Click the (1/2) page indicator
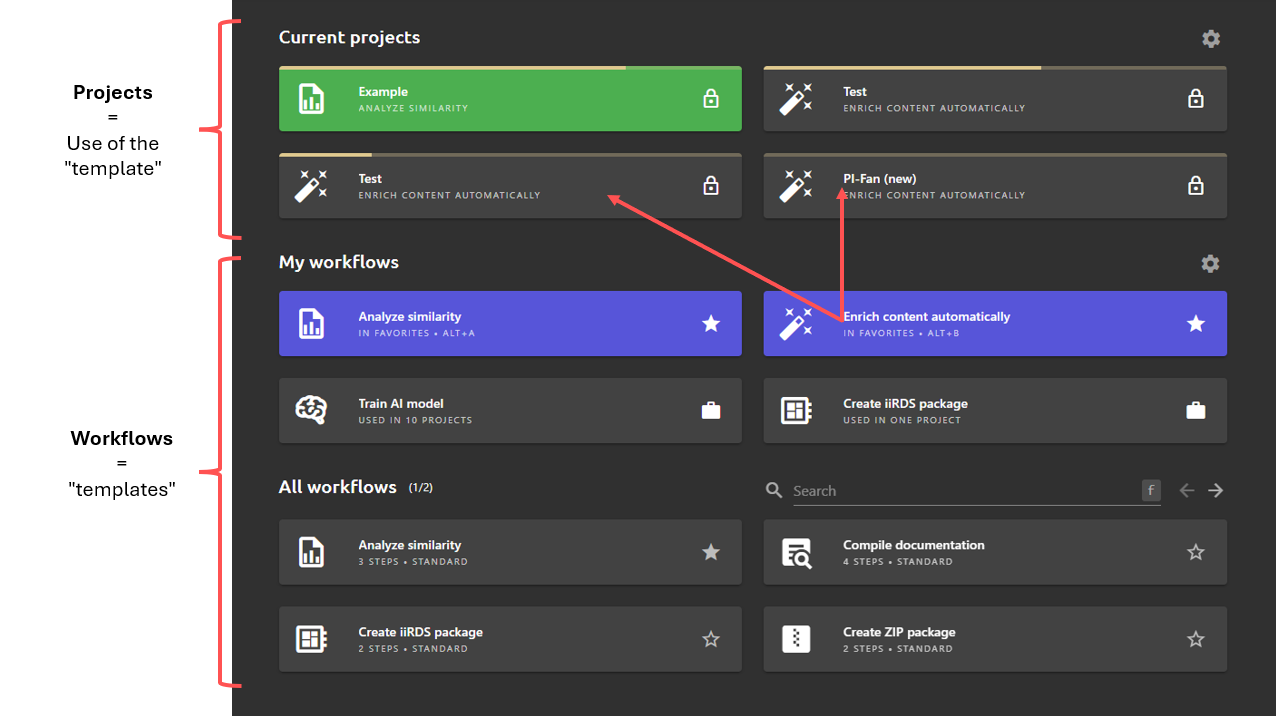The height and width of the screenshot is (716, 1276). (421, 488)
